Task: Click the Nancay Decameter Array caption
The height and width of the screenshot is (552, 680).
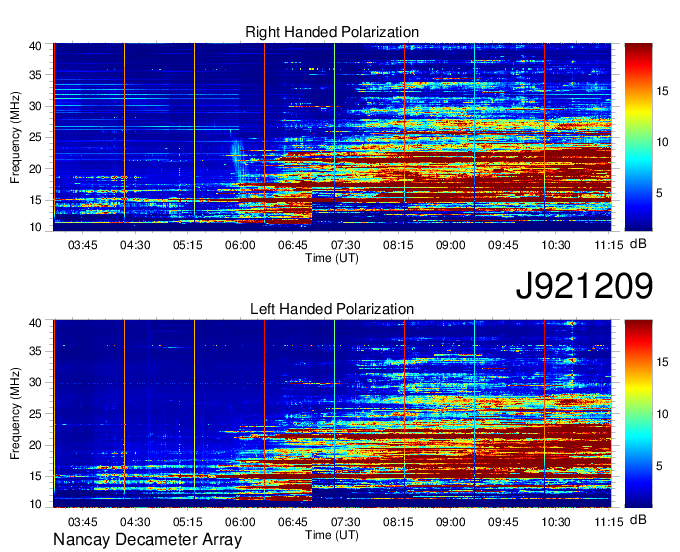Action: [x=147, y=540]
